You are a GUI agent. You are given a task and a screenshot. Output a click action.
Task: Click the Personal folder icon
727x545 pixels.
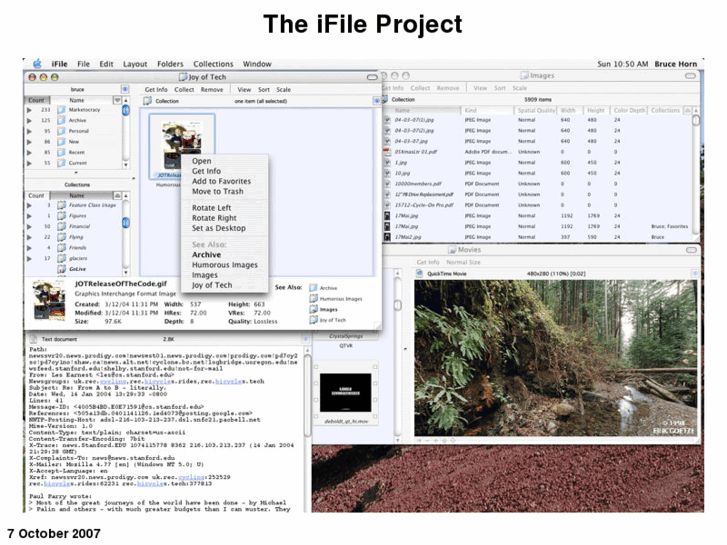[x=61, y=131]
